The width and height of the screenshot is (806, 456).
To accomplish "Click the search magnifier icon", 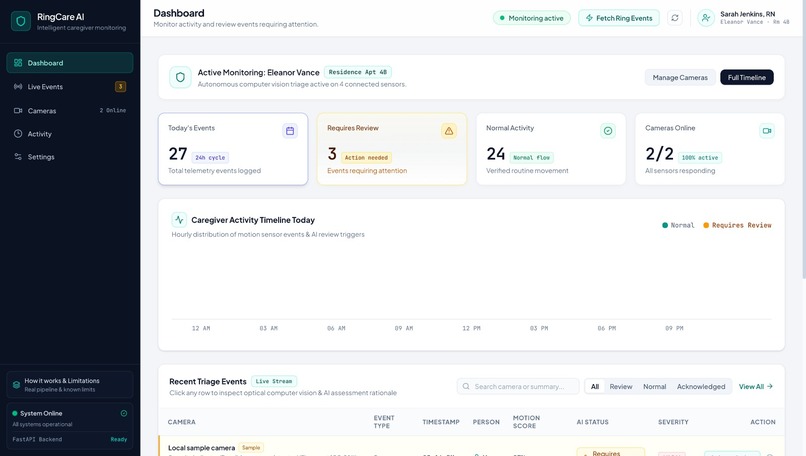I will [x=466, y=387].
